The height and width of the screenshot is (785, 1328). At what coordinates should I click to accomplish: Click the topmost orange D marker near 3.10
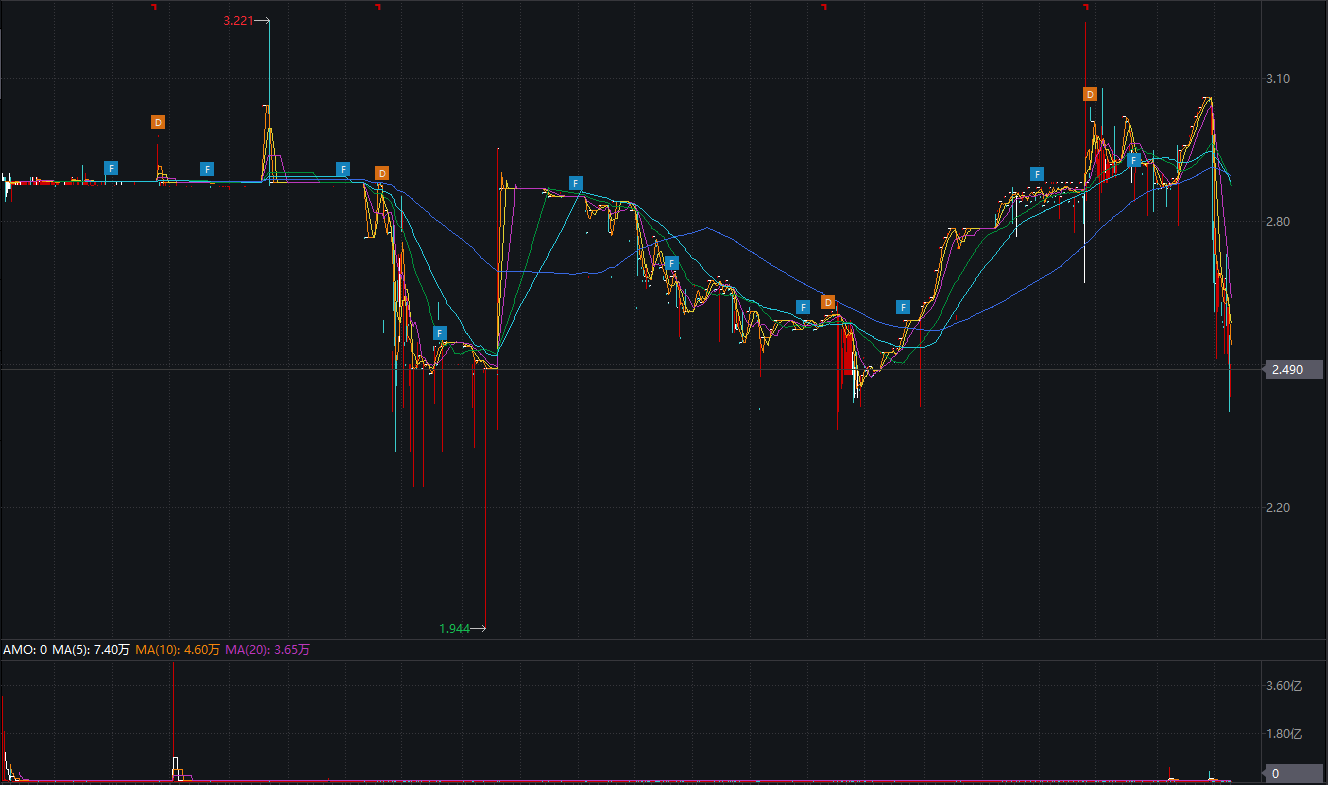1090,94
